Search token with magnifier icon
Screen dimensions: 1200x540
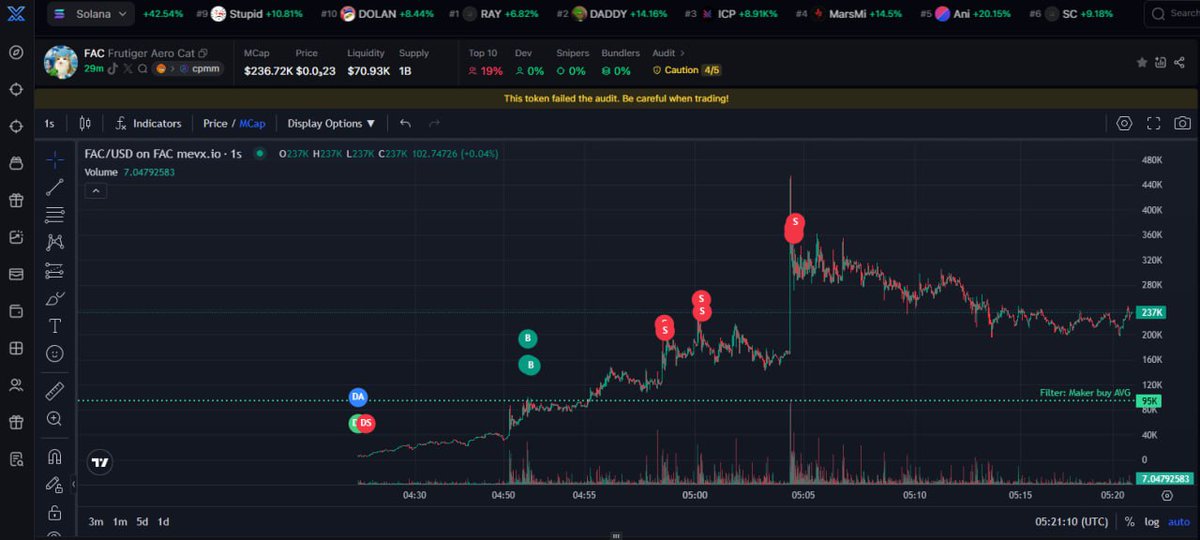point(143,68)
